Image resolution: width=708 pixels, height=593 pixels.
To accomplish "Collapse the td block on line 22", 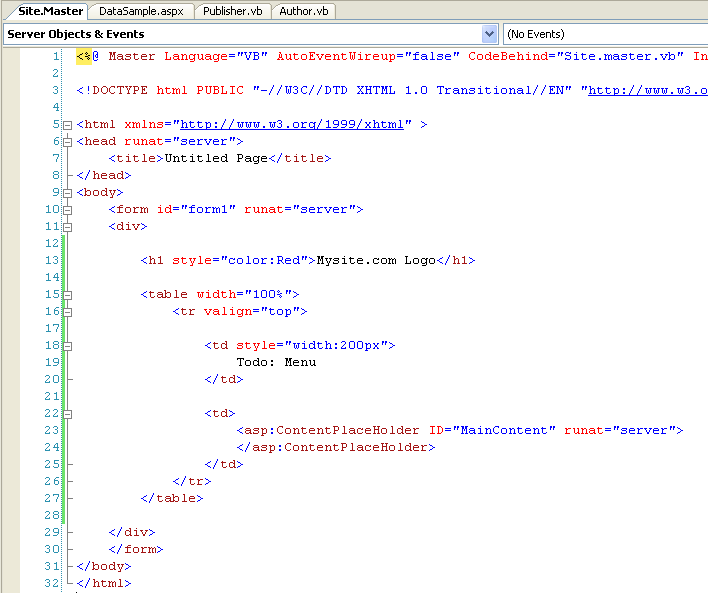I will click(x=68, y=413).
